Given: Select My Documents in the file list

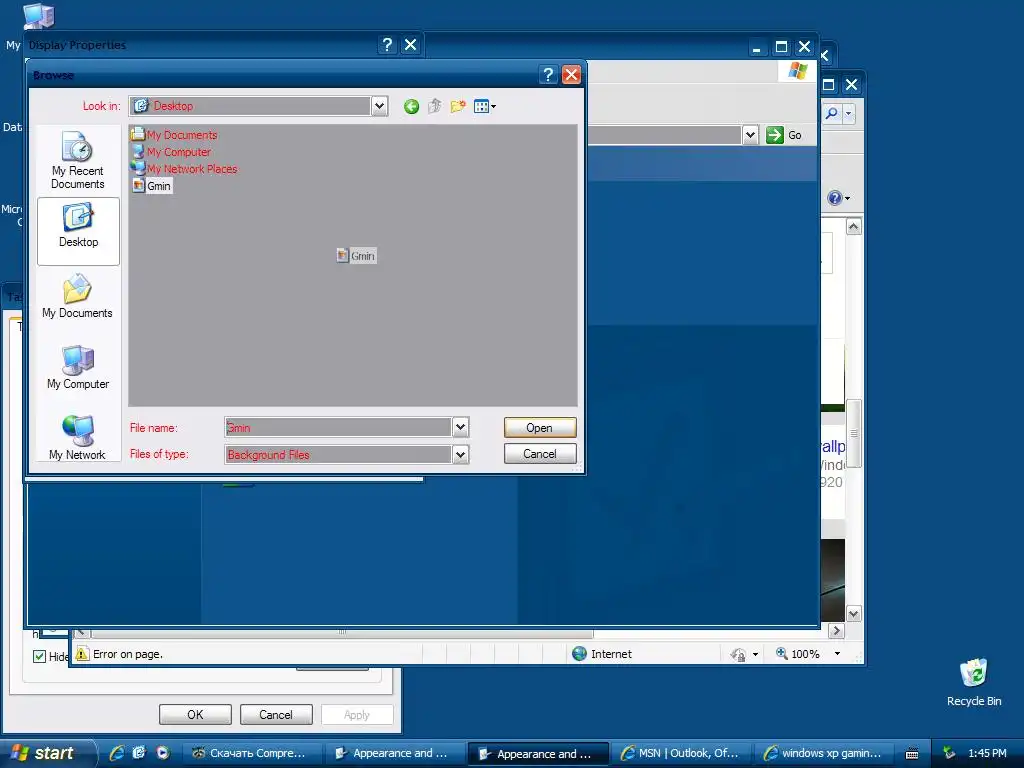Looking at the screenshot, I should tap(174, 135).
